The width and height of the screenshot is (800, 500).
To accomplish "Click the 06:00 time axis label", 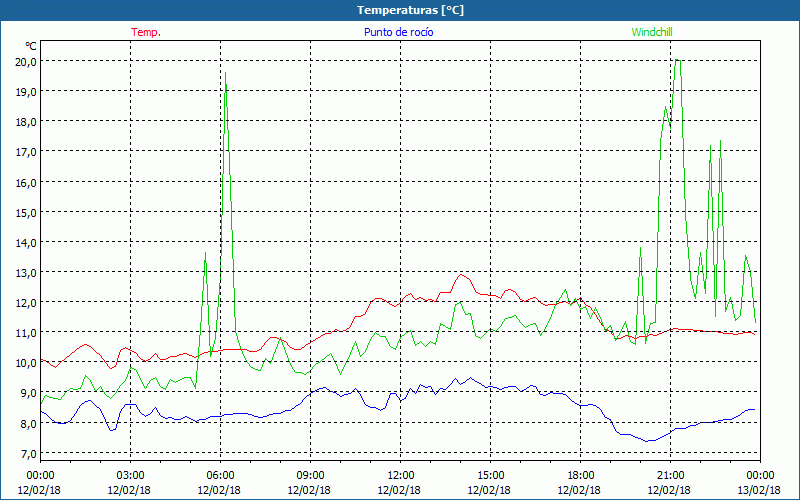I will click(220, 476).
